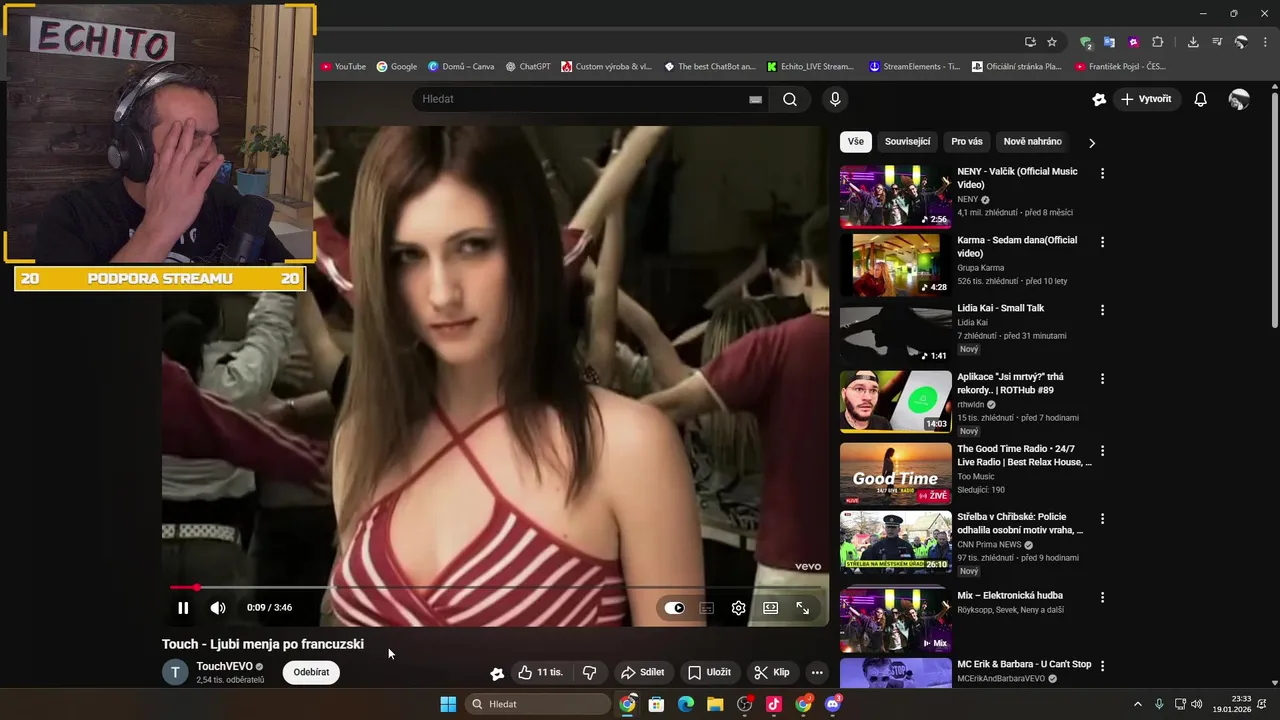
Task: Open on-screen keyboard in search box
Action: point(755,99)
